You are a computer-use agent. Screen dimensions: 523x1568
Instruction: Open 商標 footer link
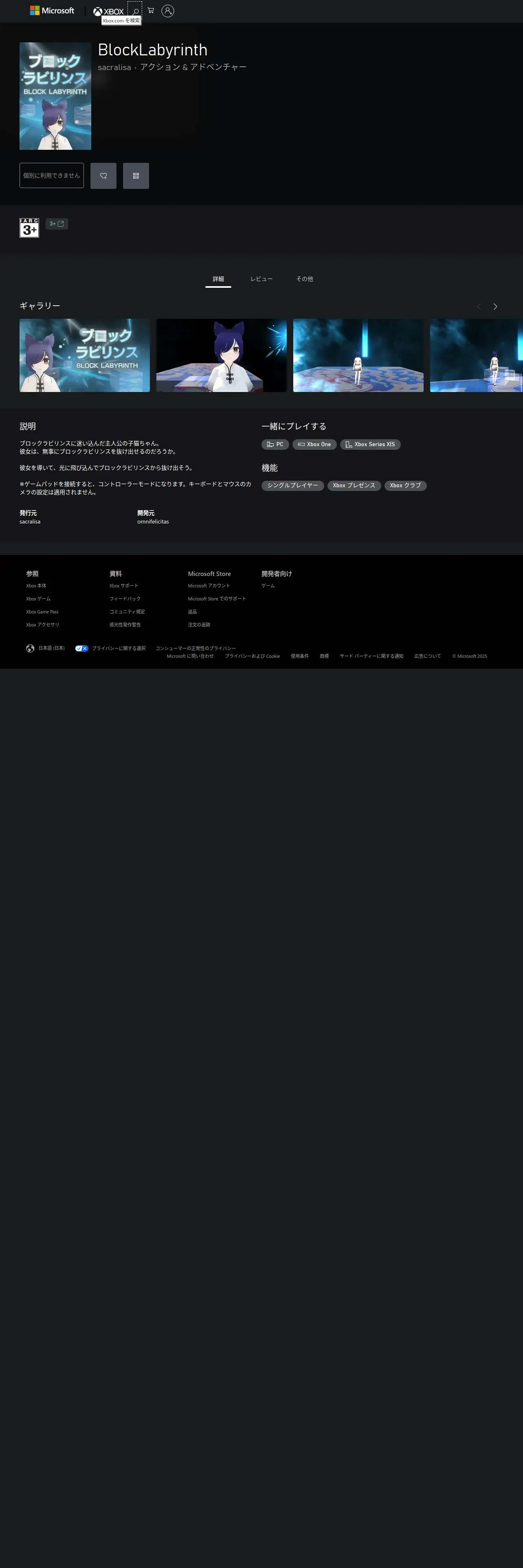coord(324,656)
